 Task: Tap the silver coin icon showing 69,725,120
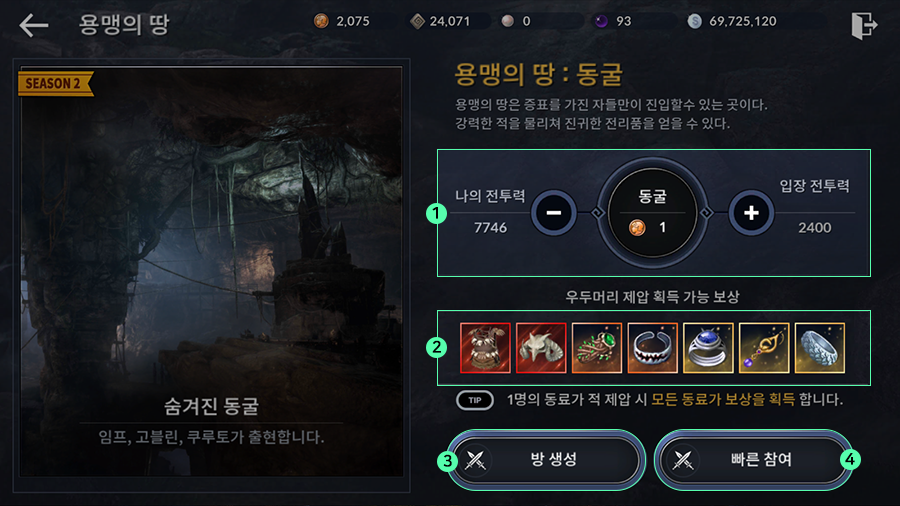click(695, 21)
